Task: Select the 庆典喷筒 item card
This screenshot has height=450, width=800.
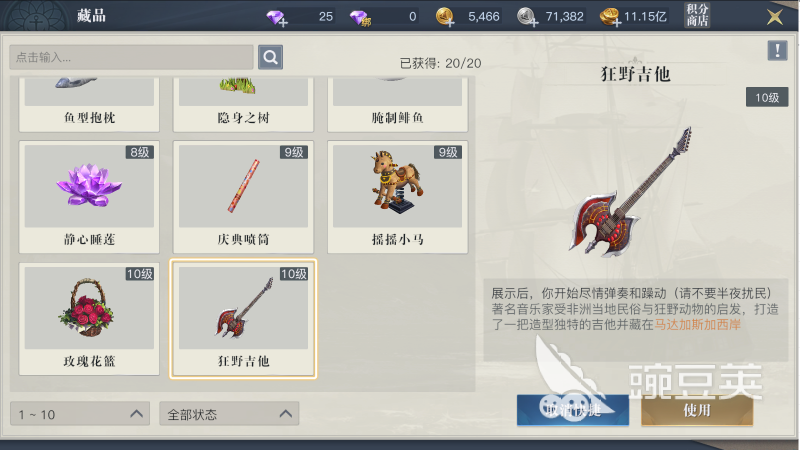Action: click(x=243, y=197)
